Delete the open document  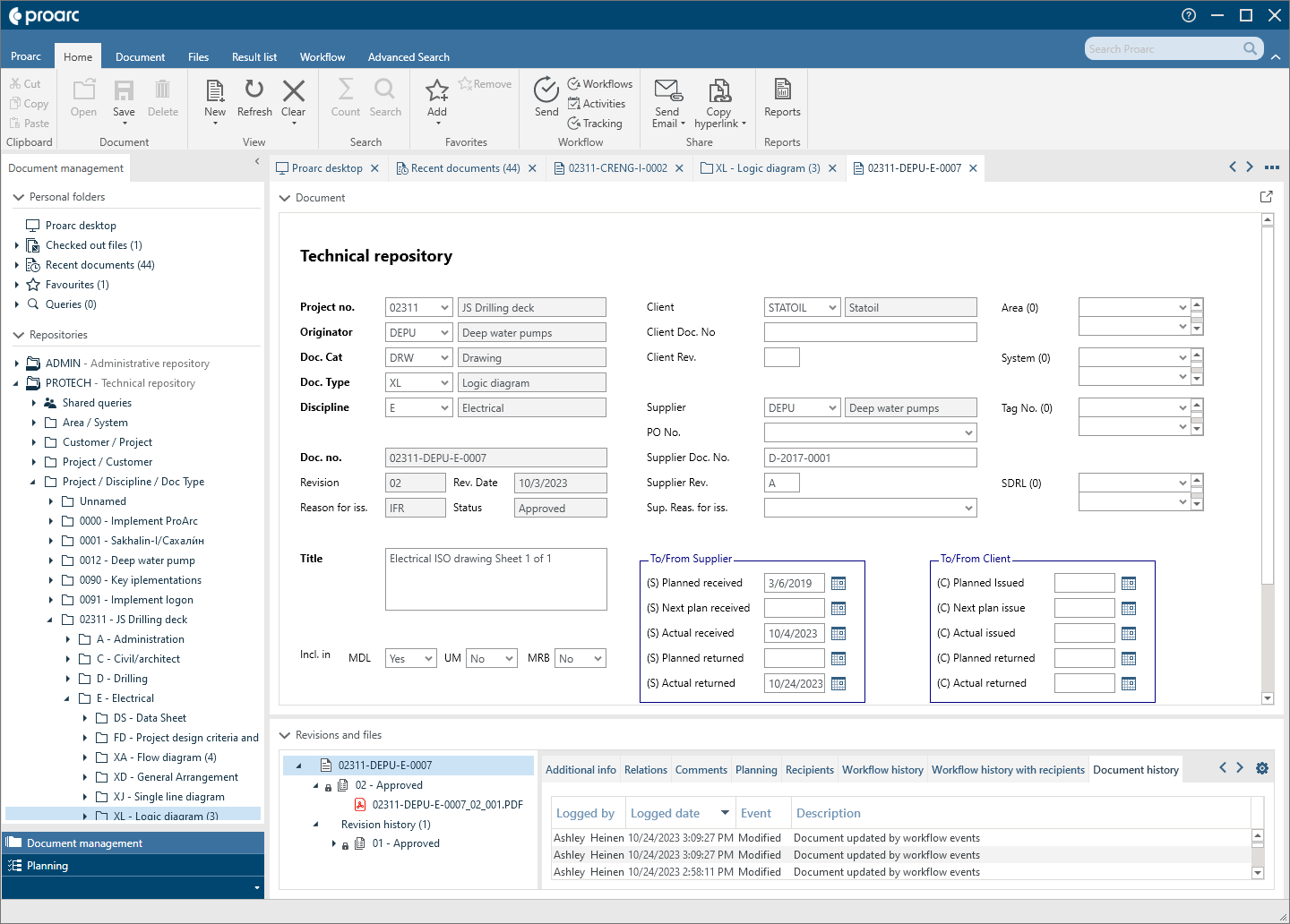click(x=162, y=98)
